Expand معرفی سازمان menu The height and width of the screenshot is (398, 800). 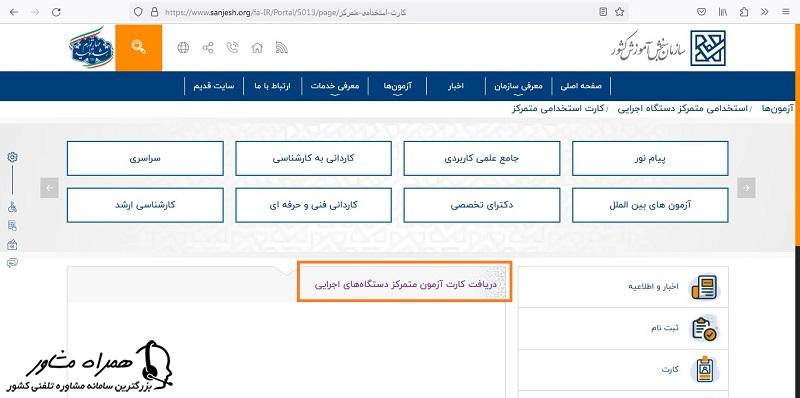pos(518,86)
